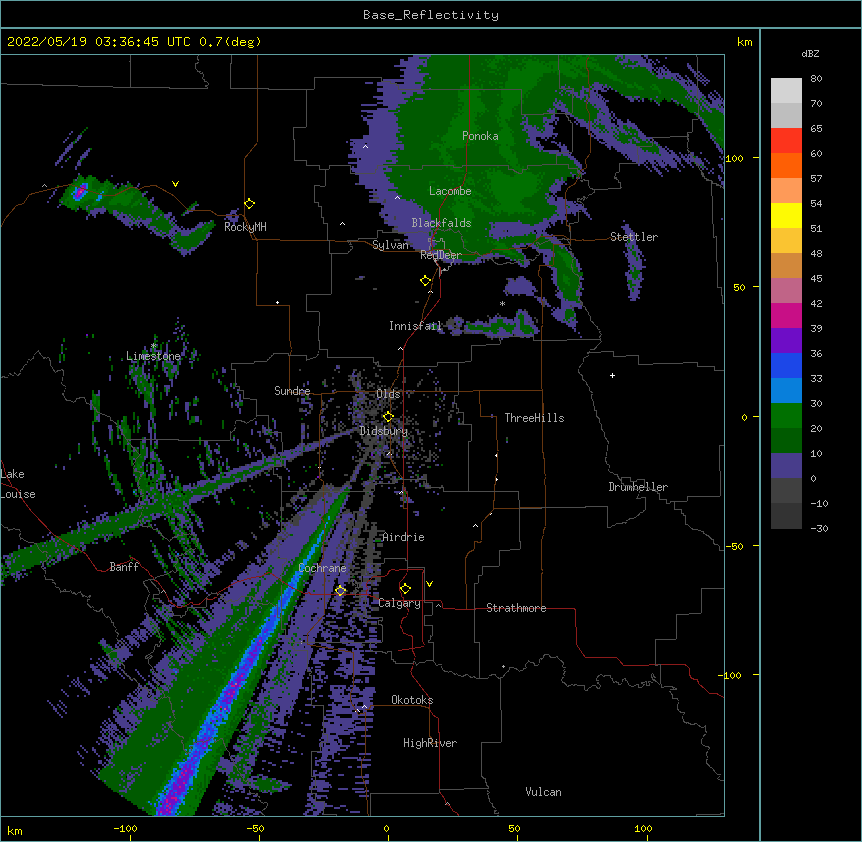This screenshot has width=862, height=842.
Task: Click the yellow diamond marker beside RockyMH
Action: (250, 204)
